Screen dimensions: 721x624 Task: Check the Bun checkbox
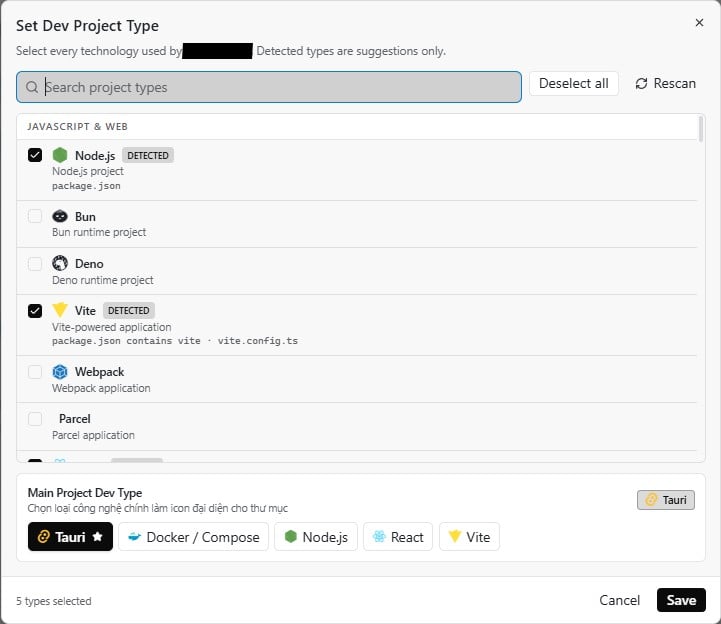point(35,216)
